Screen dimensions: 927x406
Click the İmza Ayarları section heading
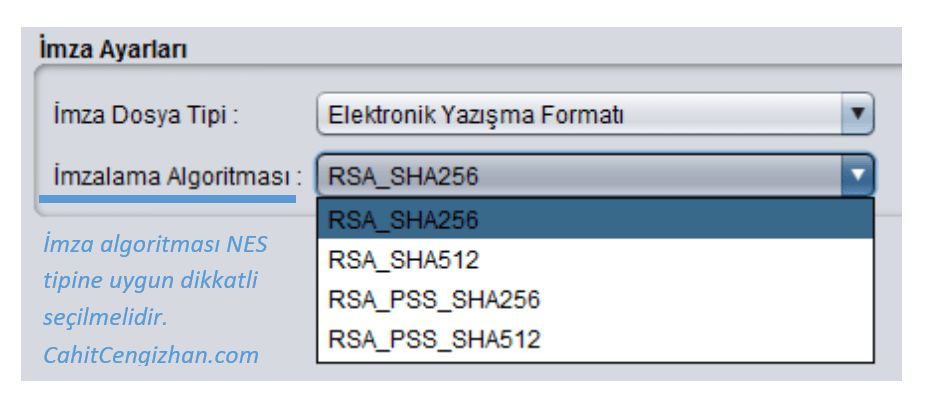click(x=113, y=46)
